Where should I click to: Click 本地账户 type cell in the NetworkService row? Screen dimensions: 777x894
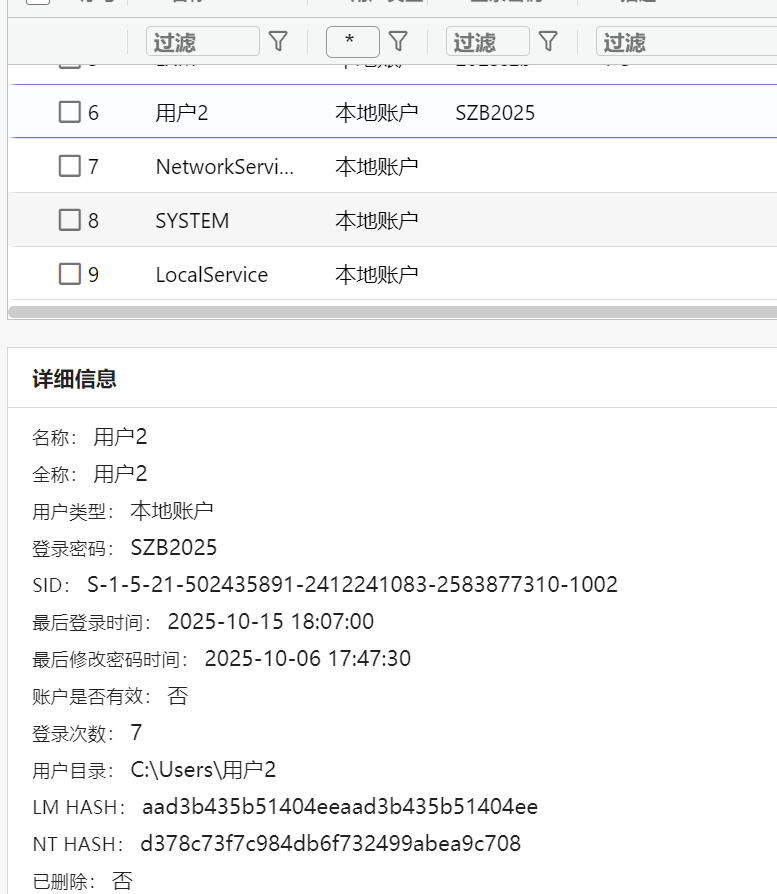(x=377, y=167)
